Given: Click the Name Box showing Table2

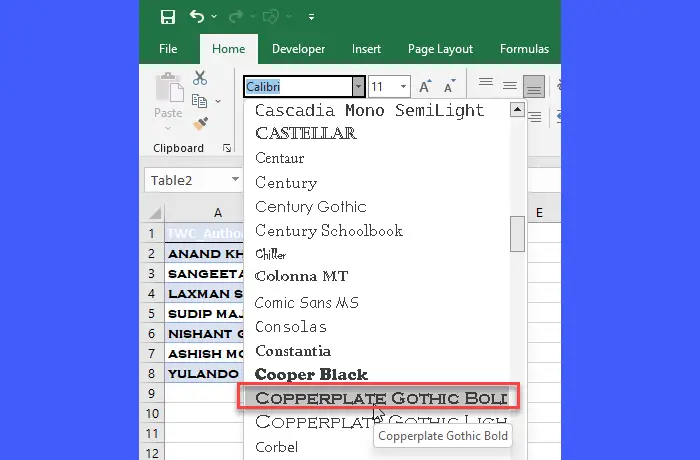Looking at the screenshot, I should 187,180.
